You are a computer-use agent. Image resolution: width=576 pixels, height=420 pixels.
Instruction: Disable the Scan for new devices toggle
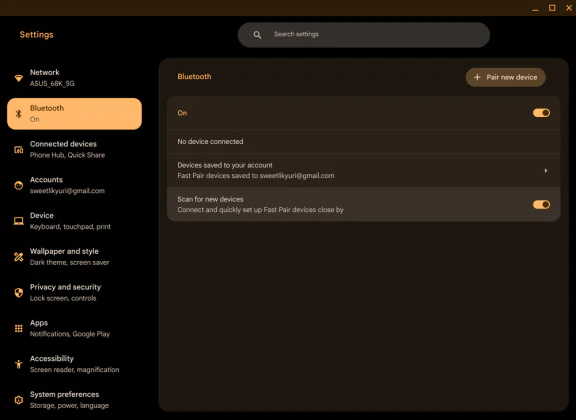[x=541, y=204]
